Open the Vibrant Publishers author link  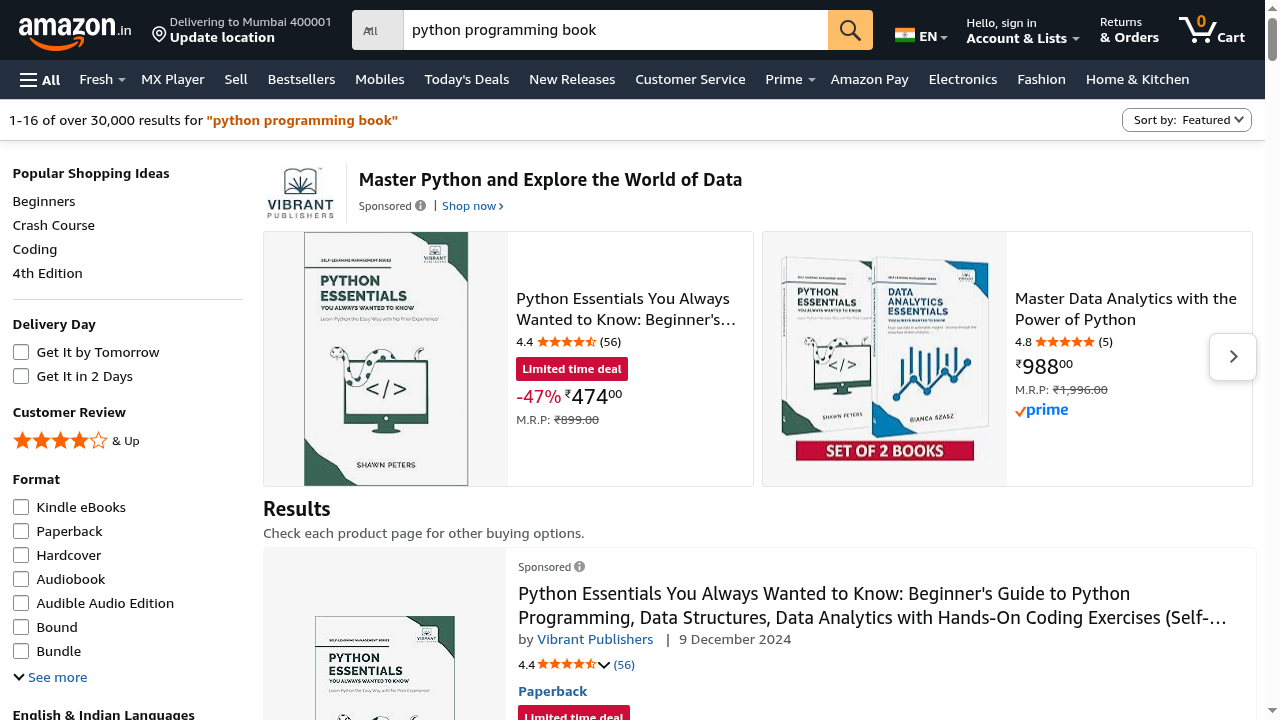tap(595, 640)
